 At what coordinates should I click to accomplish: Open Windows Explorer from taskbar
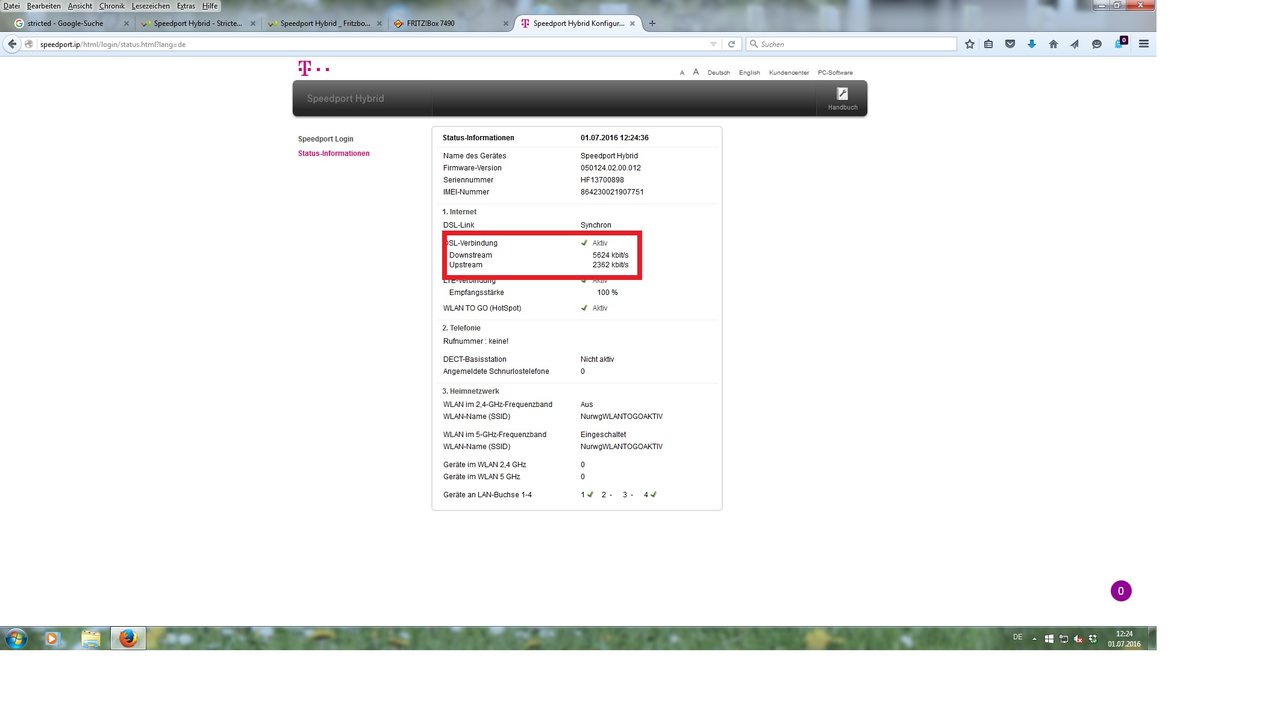pos(91,638)
